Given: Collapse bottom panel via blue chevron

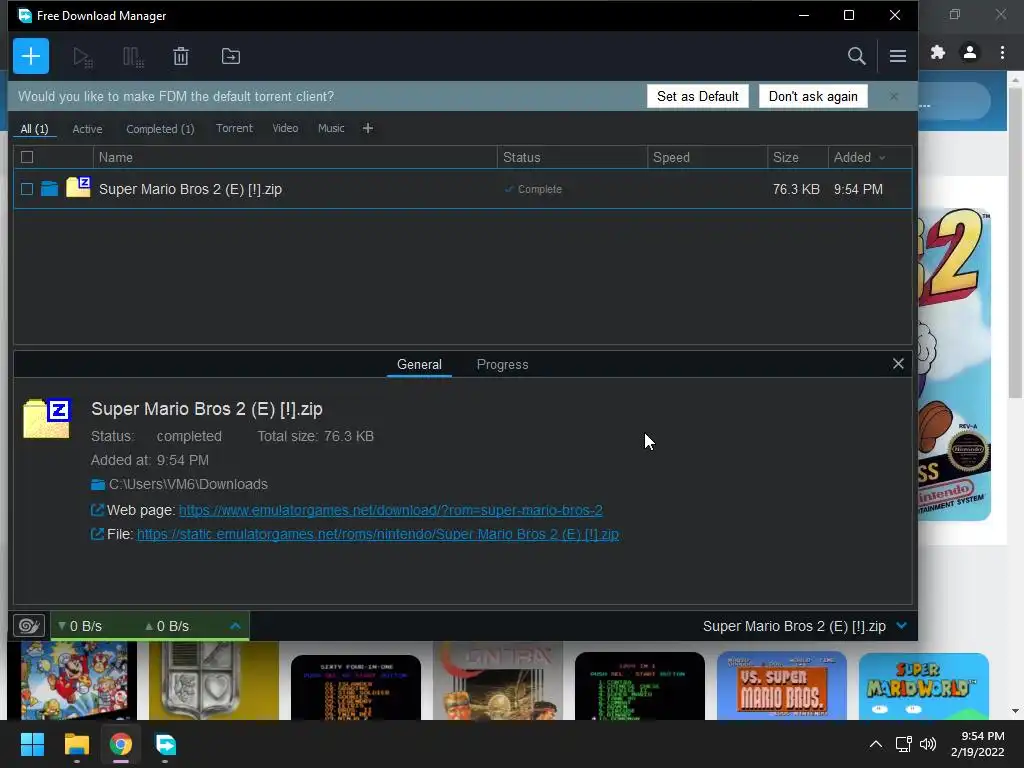Looking at the screenshot, I should coord(902,626).
